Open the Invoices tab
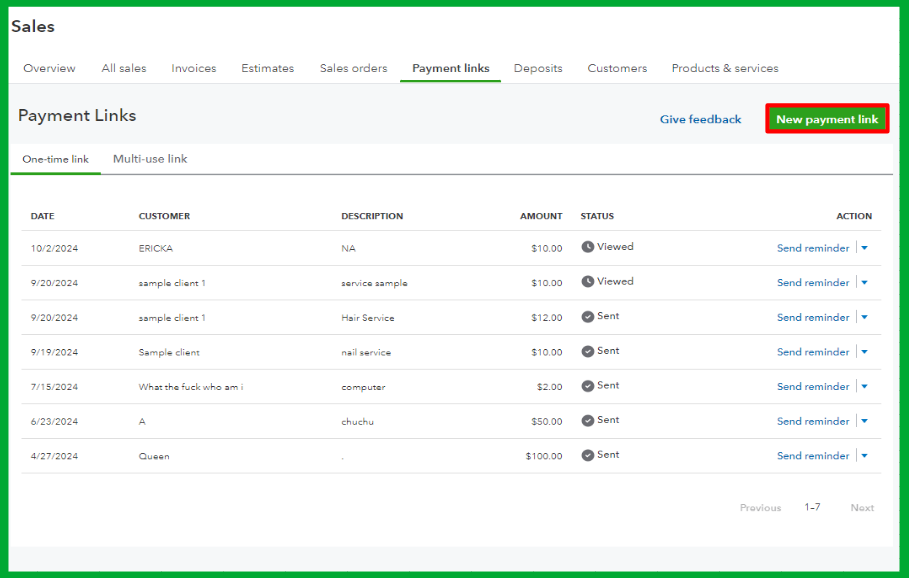The image size is (909, 578). (x=194, y=68)
